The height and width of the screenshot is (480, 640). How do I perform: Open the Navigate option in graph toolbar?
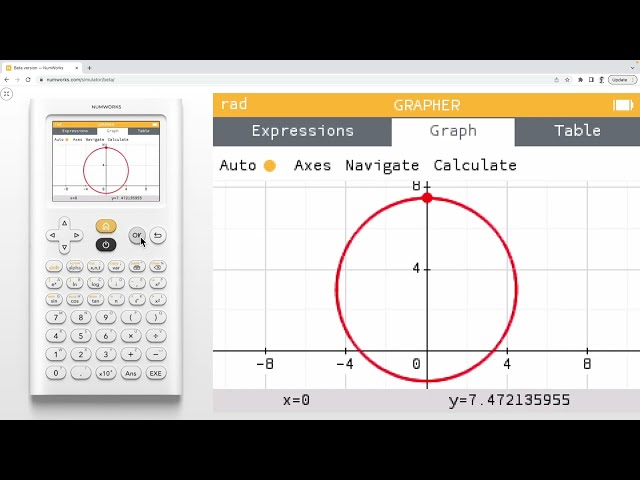[x=382, y=165]
